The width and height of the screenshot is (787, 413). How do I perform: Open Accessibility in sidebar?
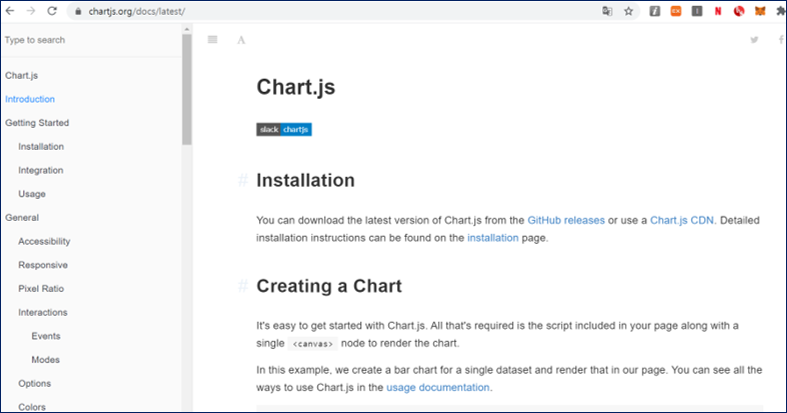tap(44, 241)
